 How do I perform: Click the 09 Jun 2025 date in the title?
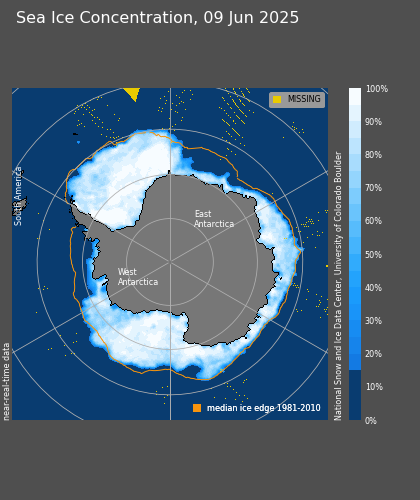point(251,18)
